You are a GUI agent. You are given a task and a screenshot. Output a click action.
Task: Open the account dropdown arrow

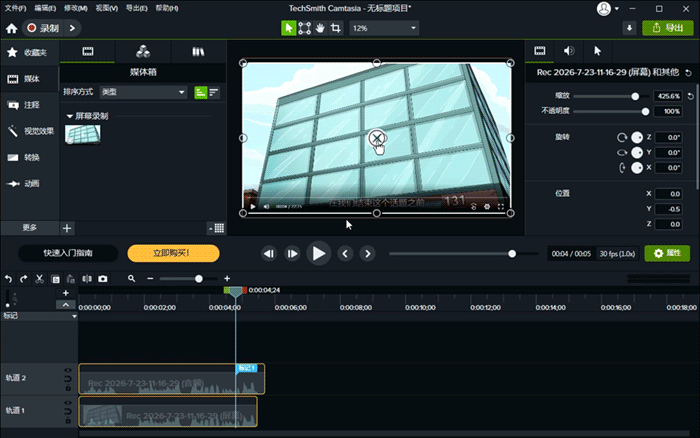(617, 8)
